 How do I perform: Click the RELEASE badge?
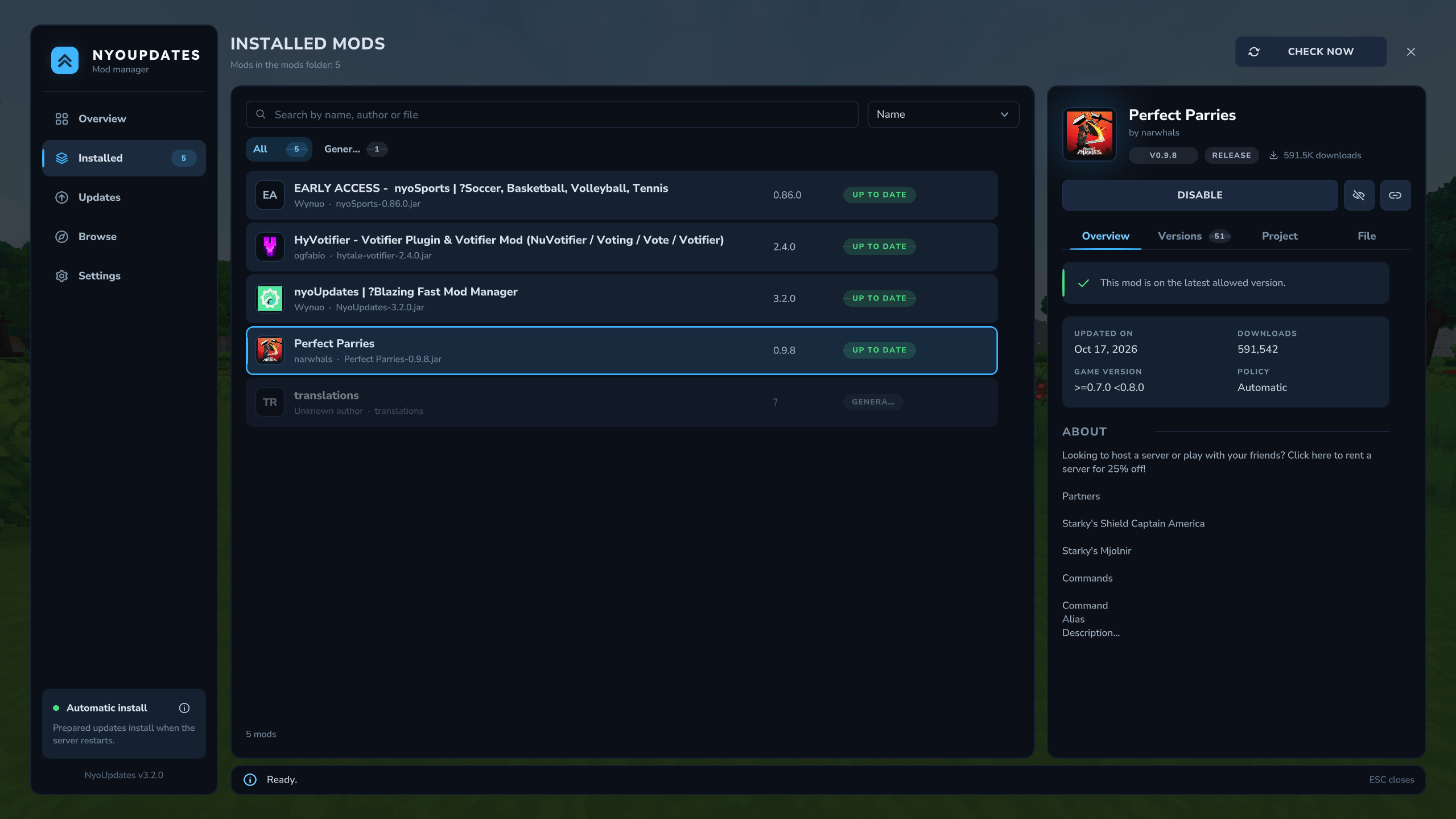point(1231,155)
